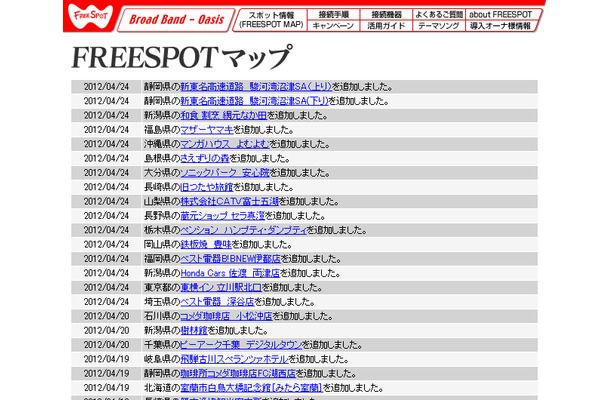Image resolution: width=610 pixels, height=400 pixels.
Task: Open link 新東名高速道路 駿河湾沼津SA(上り)
Action: 256,86
